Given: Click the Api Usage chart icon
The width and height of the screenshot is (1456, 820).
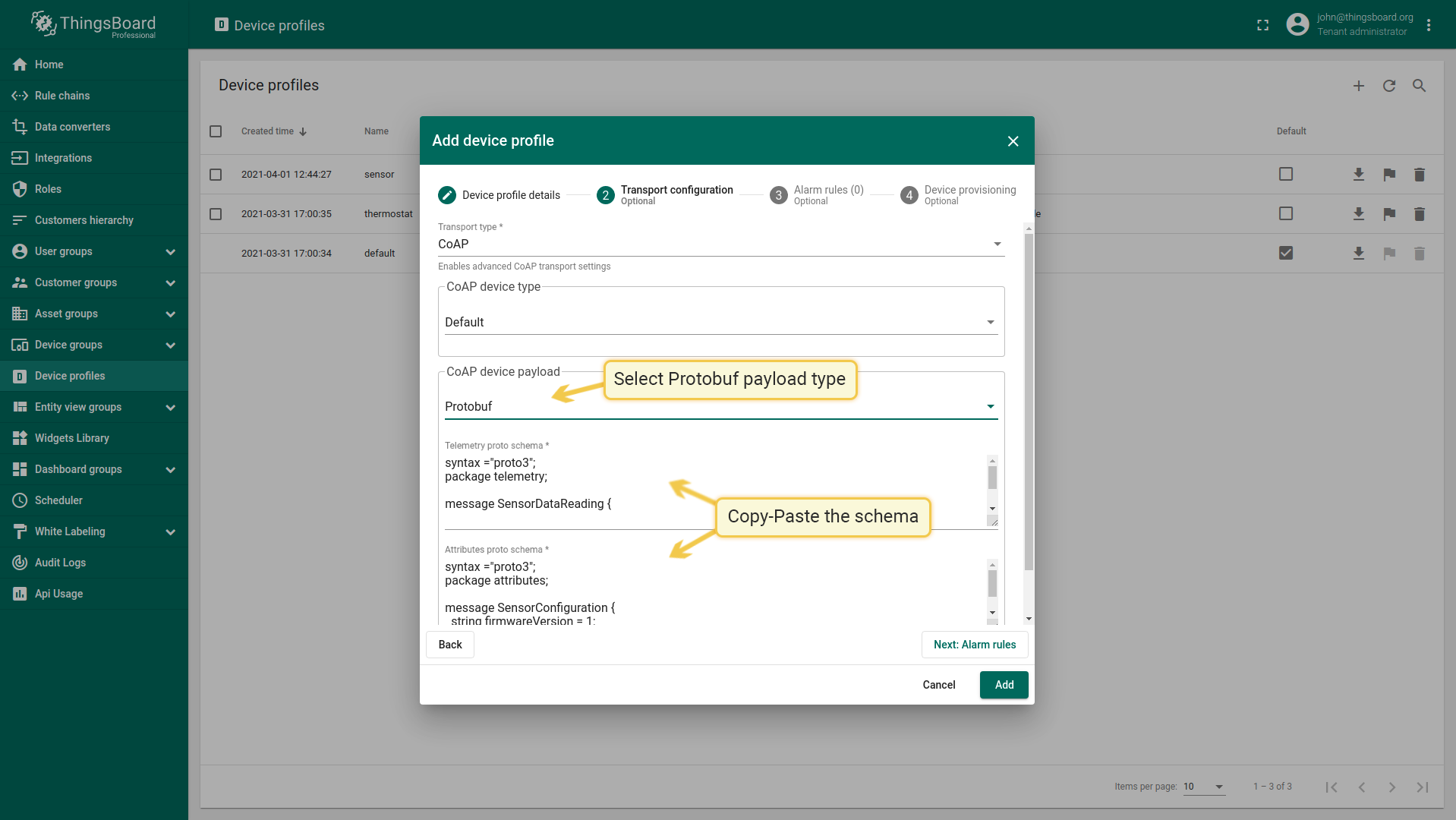Looking at the screenshot, I should 20,594.
